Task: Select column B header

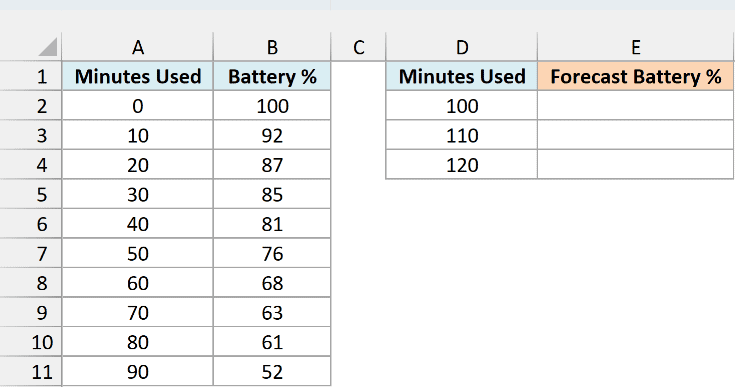Action: [x=272, y=47]
